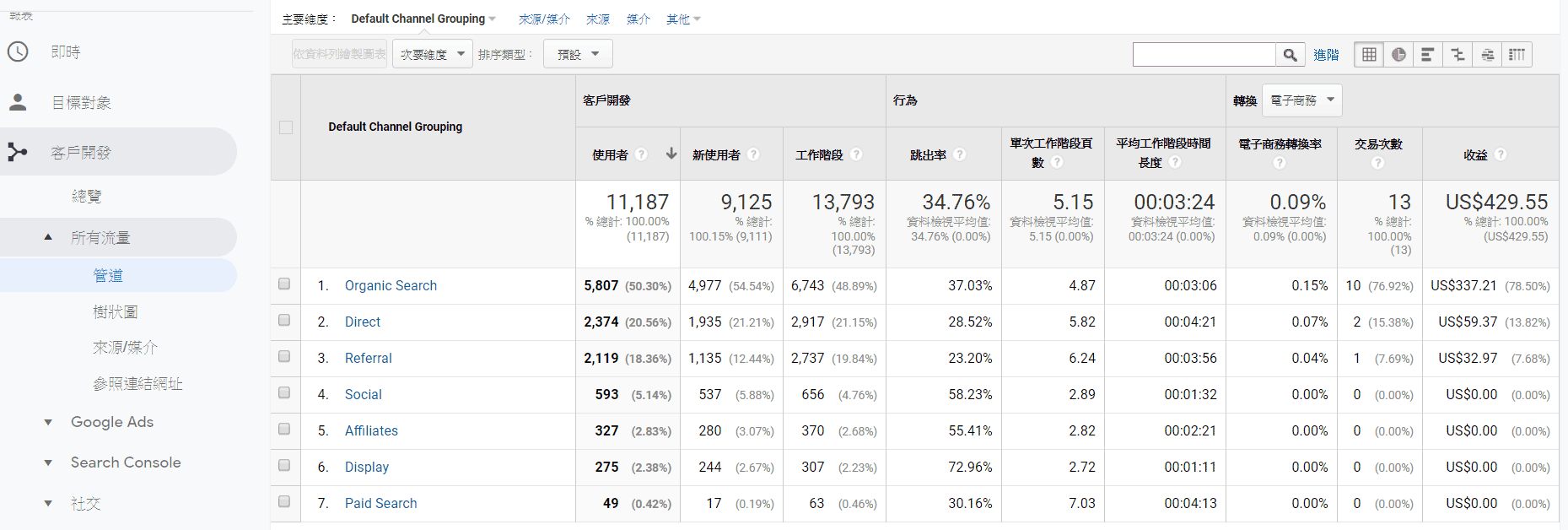Click the table search input field
This screenshot has height=530, width=1568.
click(x=1204, y=55)
